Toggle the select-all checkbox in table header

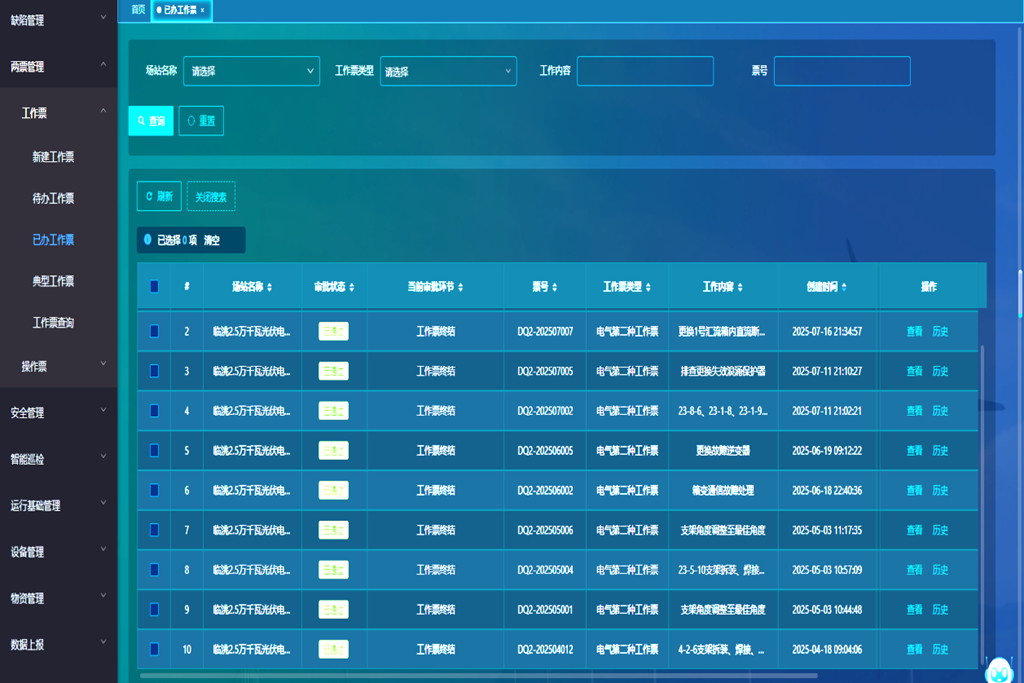tap(154, 287)
